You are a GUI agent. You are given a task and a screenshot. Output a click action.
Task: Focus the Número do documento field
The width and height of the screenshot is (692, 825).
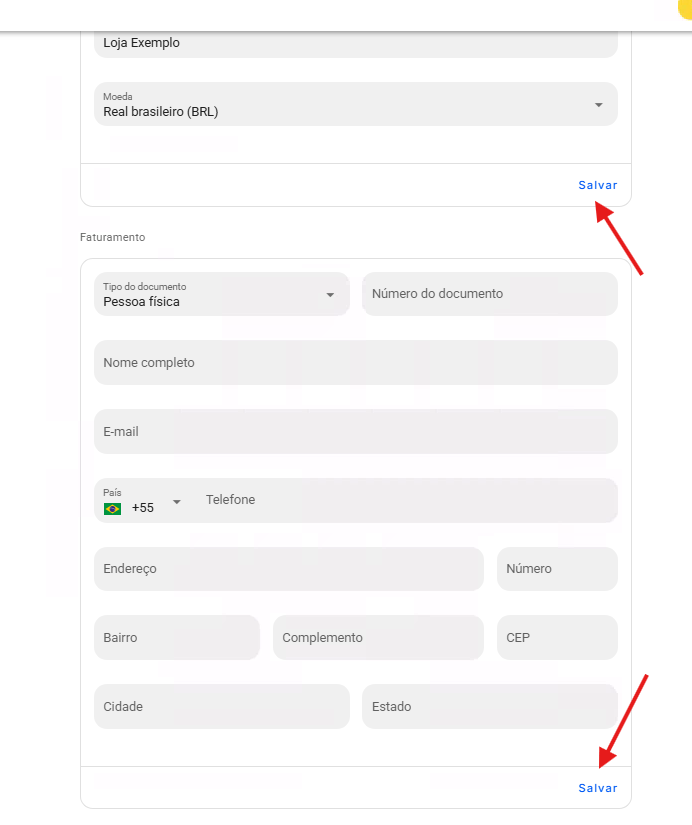(489, 294)
